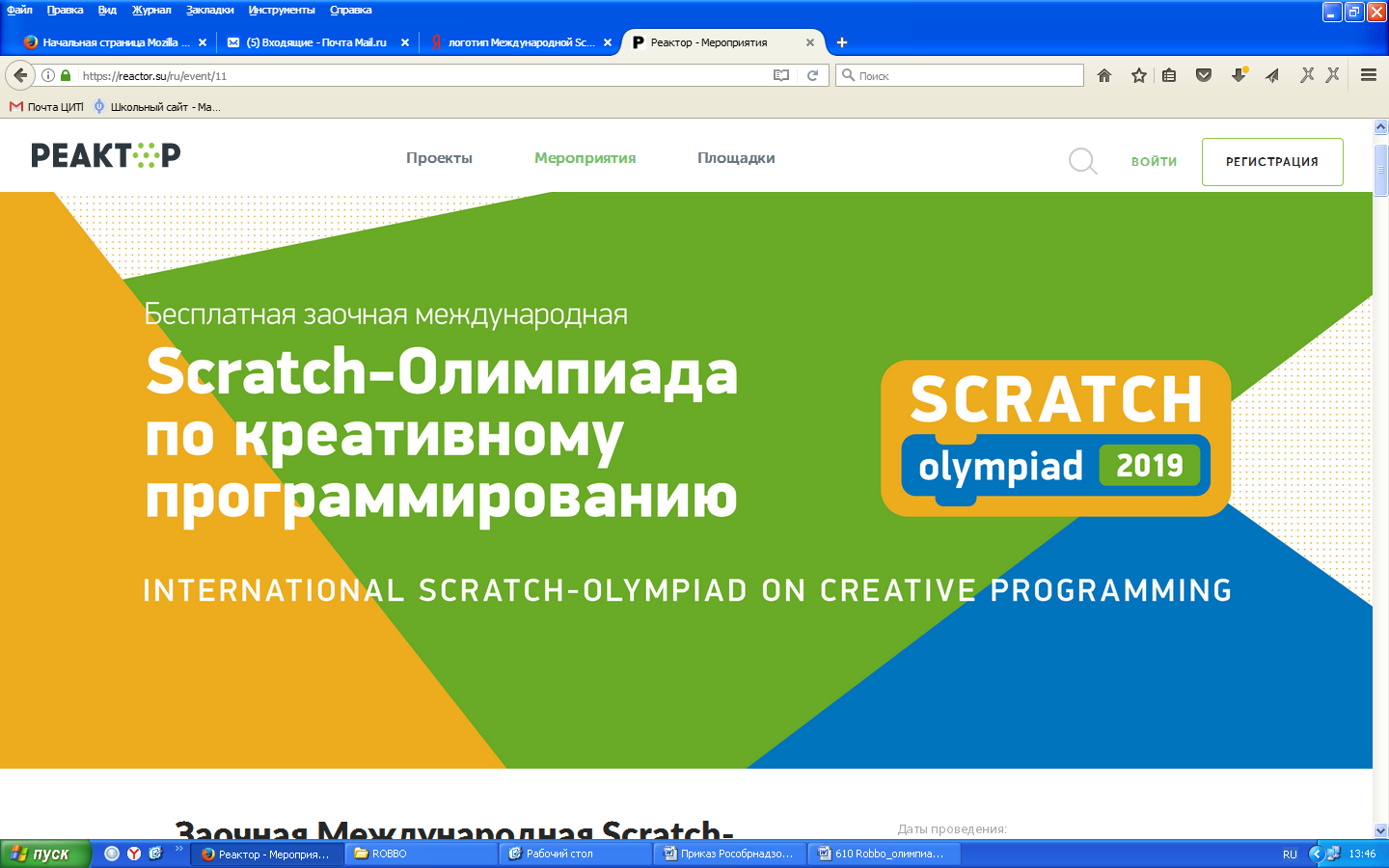The image size is (1389, 868).
Task: Go to Мероприятия page
Action: pos(585,158)
